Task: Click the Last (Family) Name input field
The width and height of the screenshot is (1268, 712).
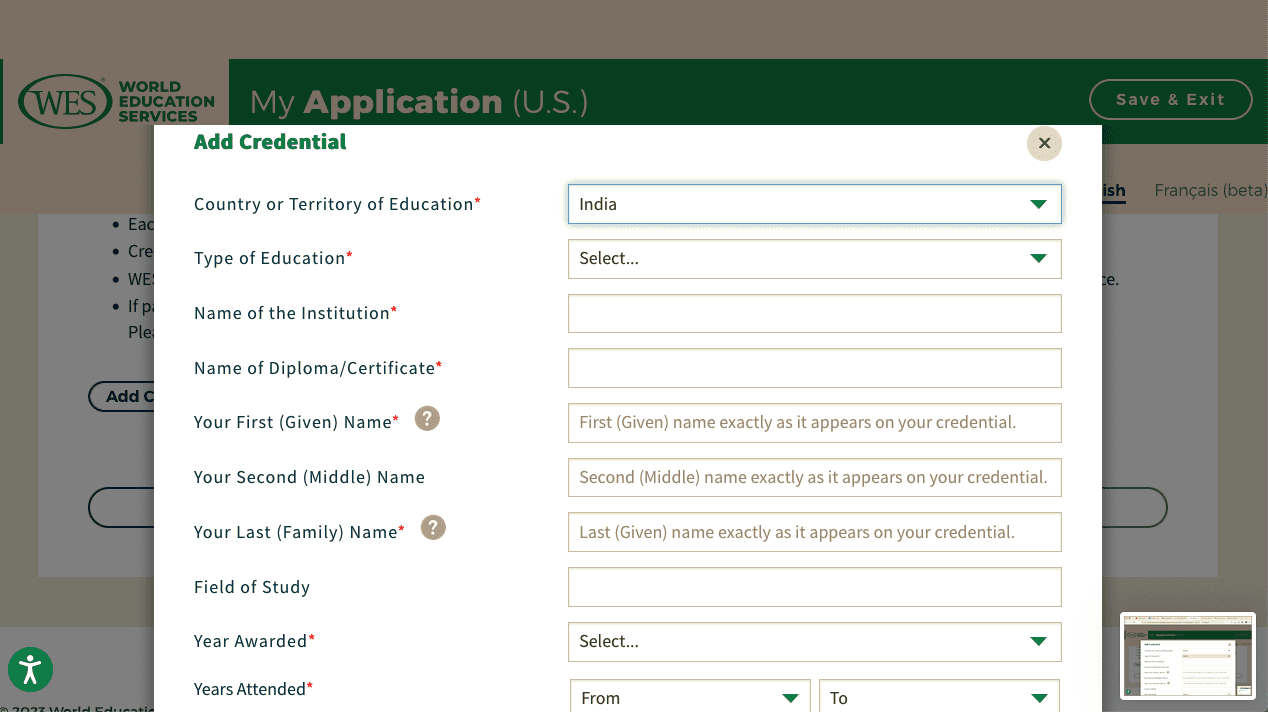Action: 814,532
